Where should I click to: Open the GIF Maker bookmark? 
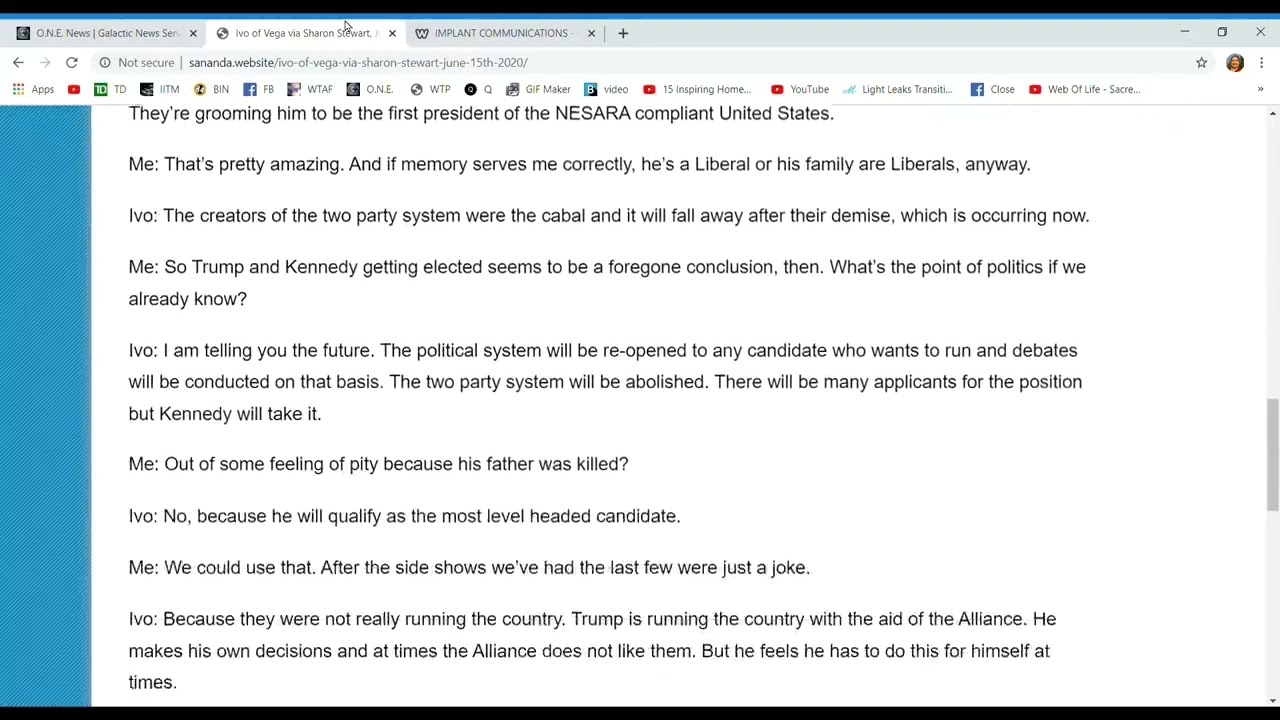tap(538, 89)
